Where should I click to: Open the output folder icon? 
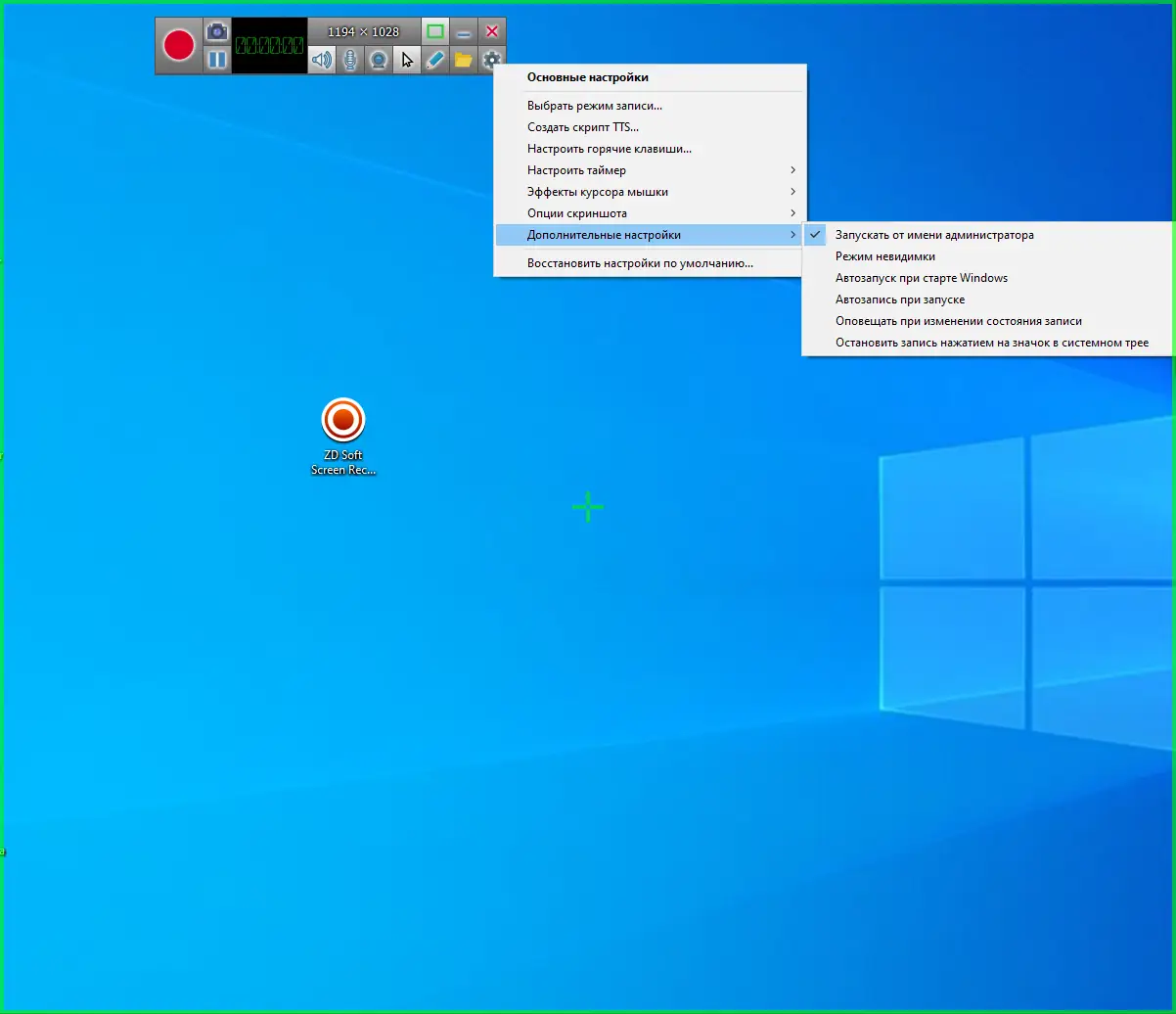tap(464, 60)
